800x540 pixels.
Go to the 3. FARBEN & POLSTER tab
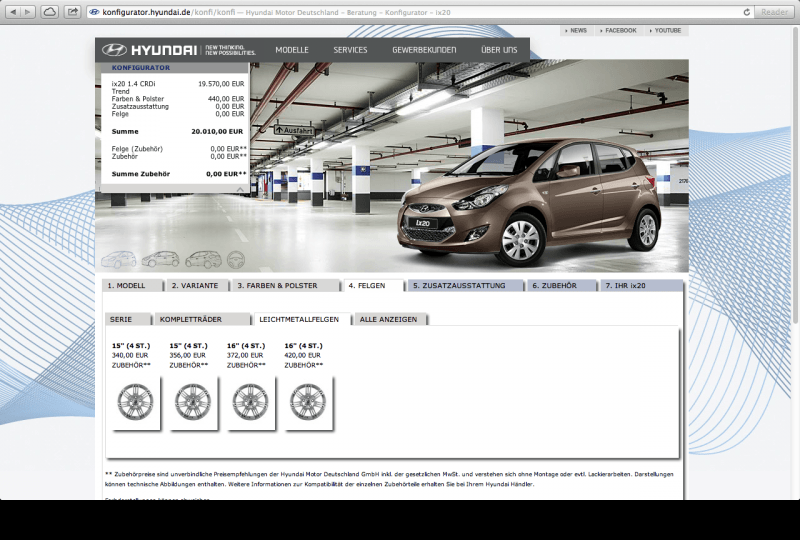[286, 285]
